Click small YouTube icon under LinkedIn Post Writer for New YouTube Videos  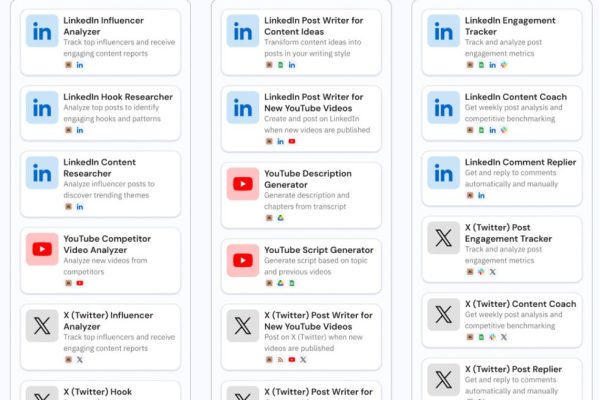[x=292, y=141]
